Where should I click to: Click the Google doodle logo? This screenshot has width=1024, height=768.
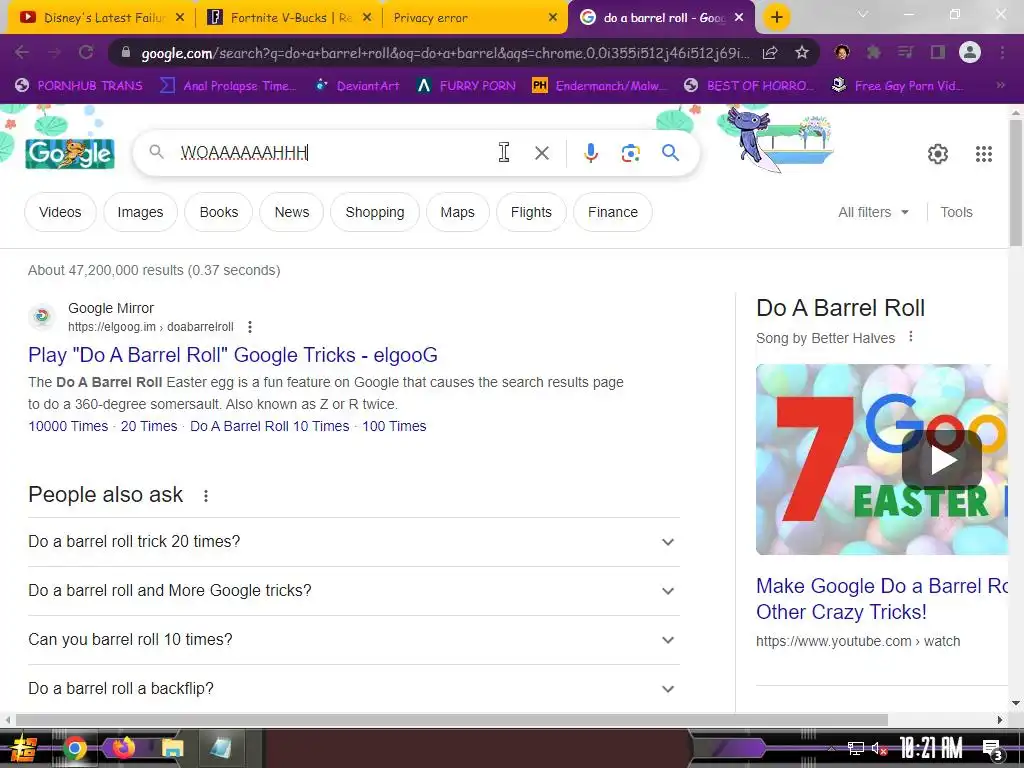tap(70, 153)
